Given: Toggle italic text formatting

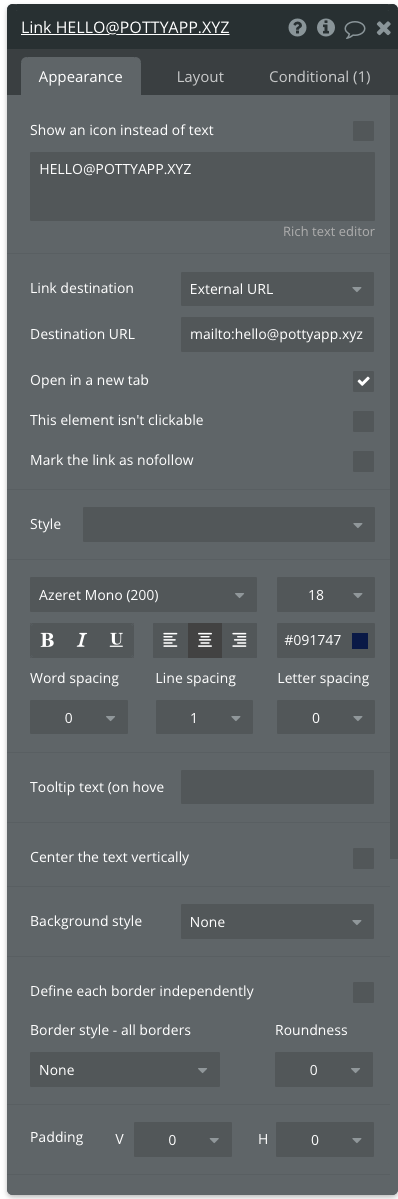Looking at the screenshot, I should point(82,641).
